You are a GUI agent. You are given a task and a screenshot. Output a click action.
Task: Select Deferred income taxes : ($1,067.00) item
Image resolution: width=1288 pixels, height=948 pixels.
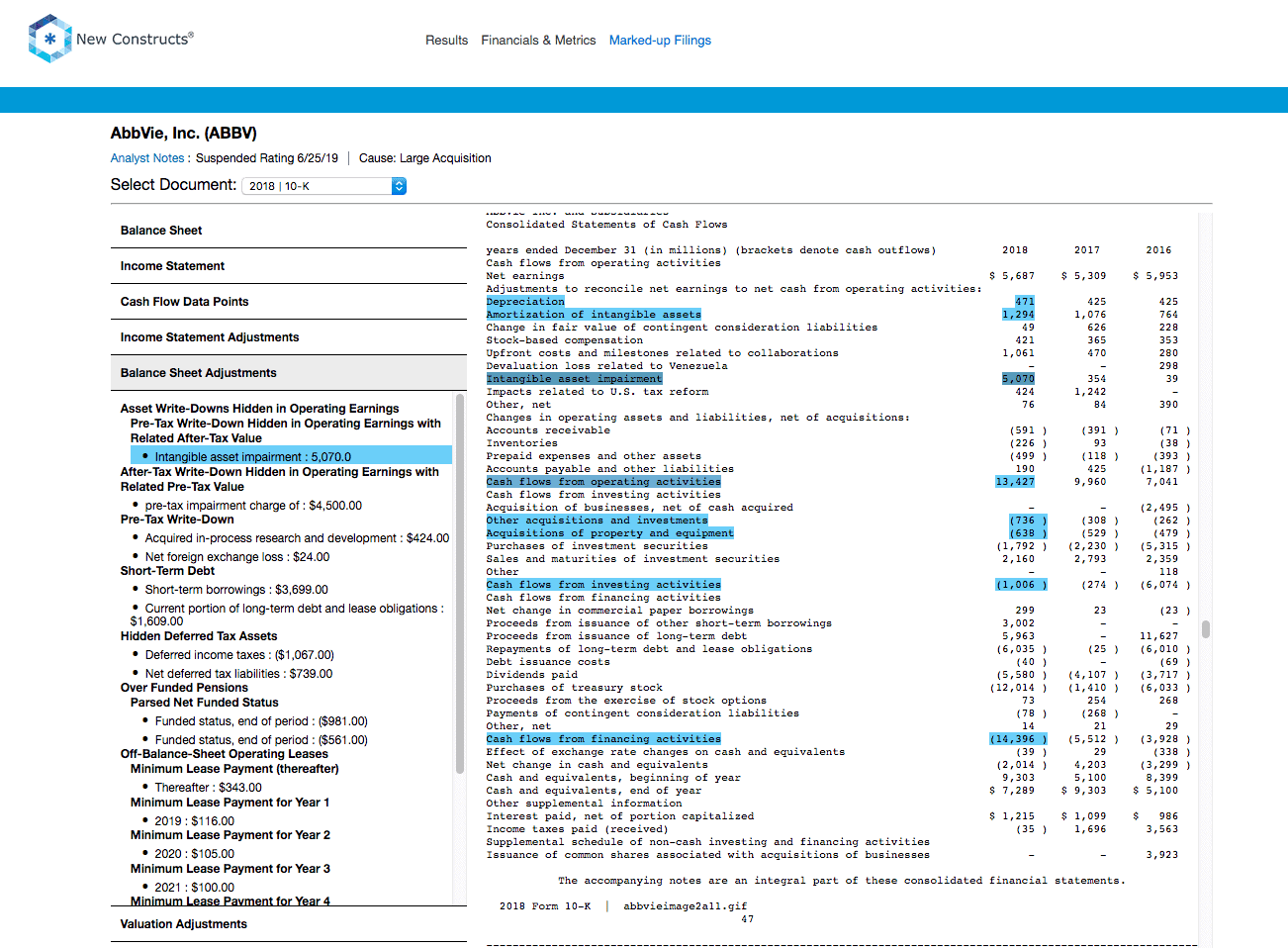[239, 655]
